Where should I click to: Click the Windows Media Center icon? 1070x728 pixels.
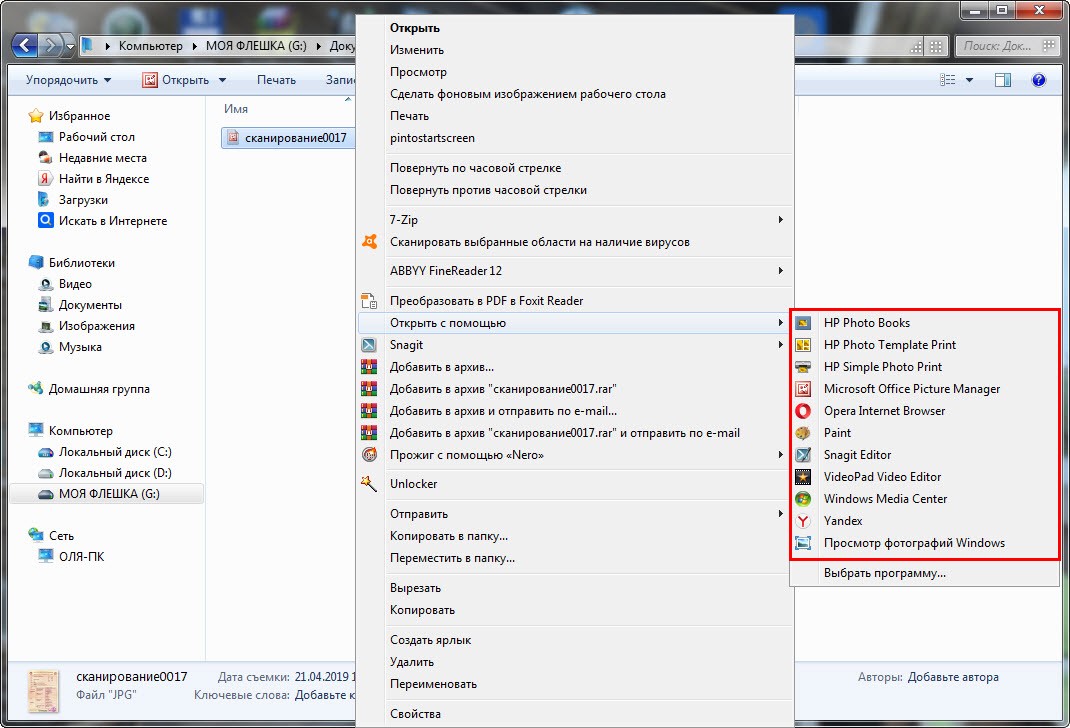click(803, 499)
